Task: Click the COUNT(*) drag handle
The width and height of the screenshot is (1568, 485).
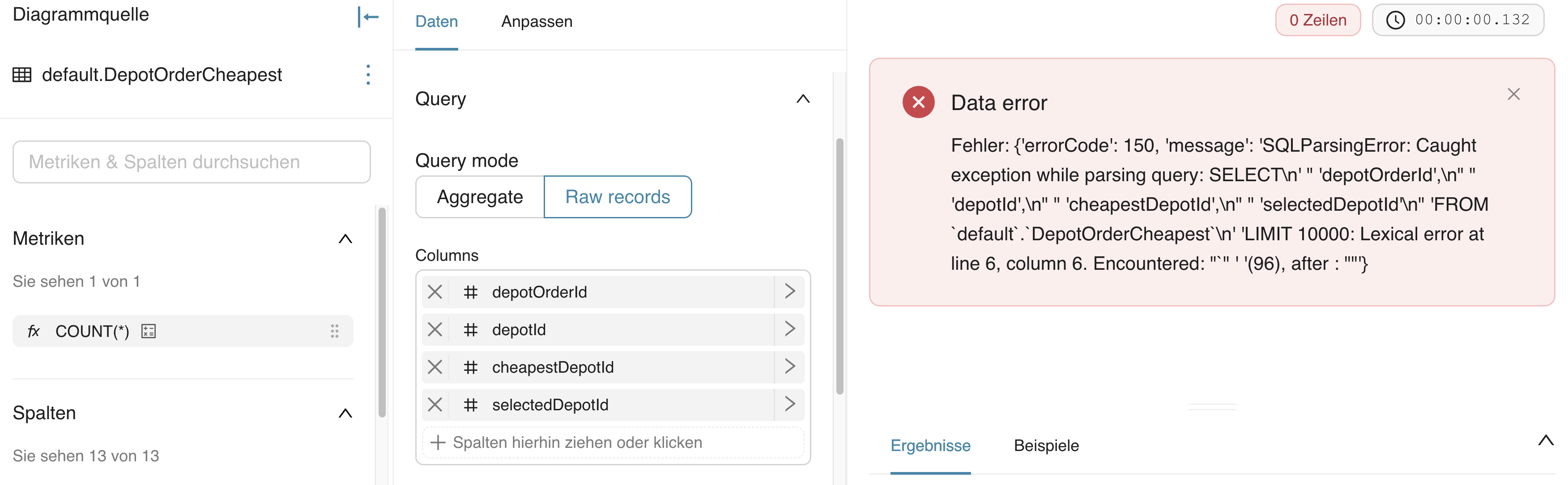Action: [x=334, y=331]
